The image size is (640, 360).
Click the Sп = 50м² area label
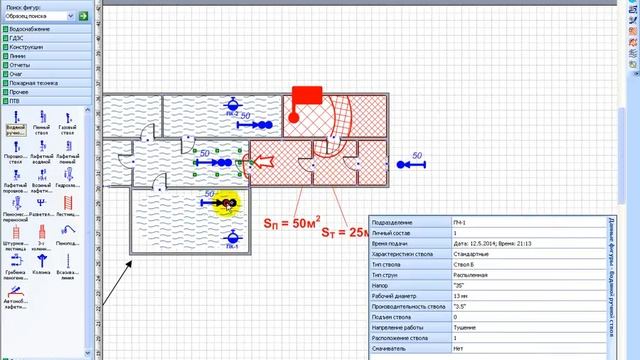(292, 222)
